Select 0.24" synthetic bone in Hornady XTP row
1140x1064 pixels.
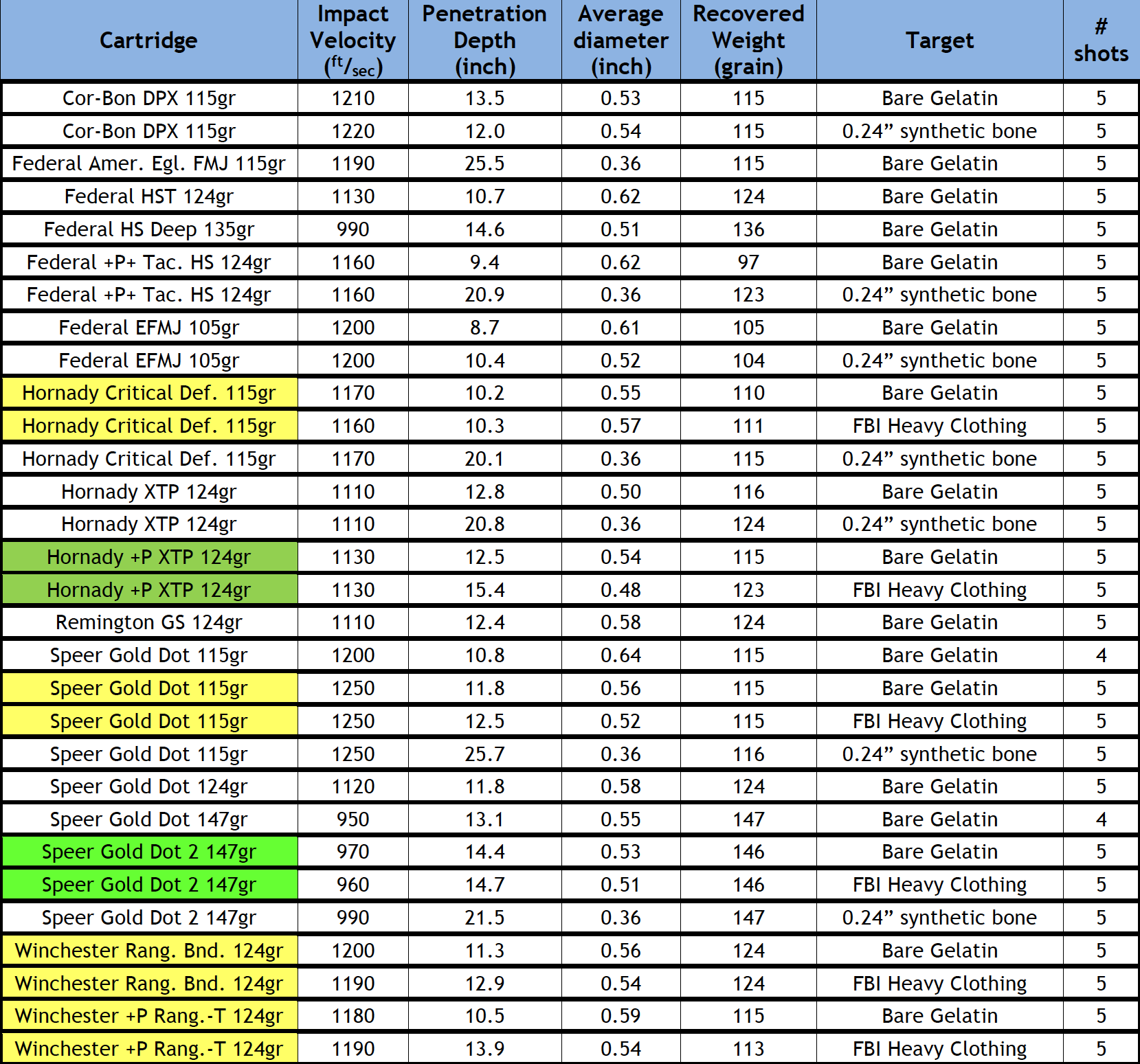(939, 524)
